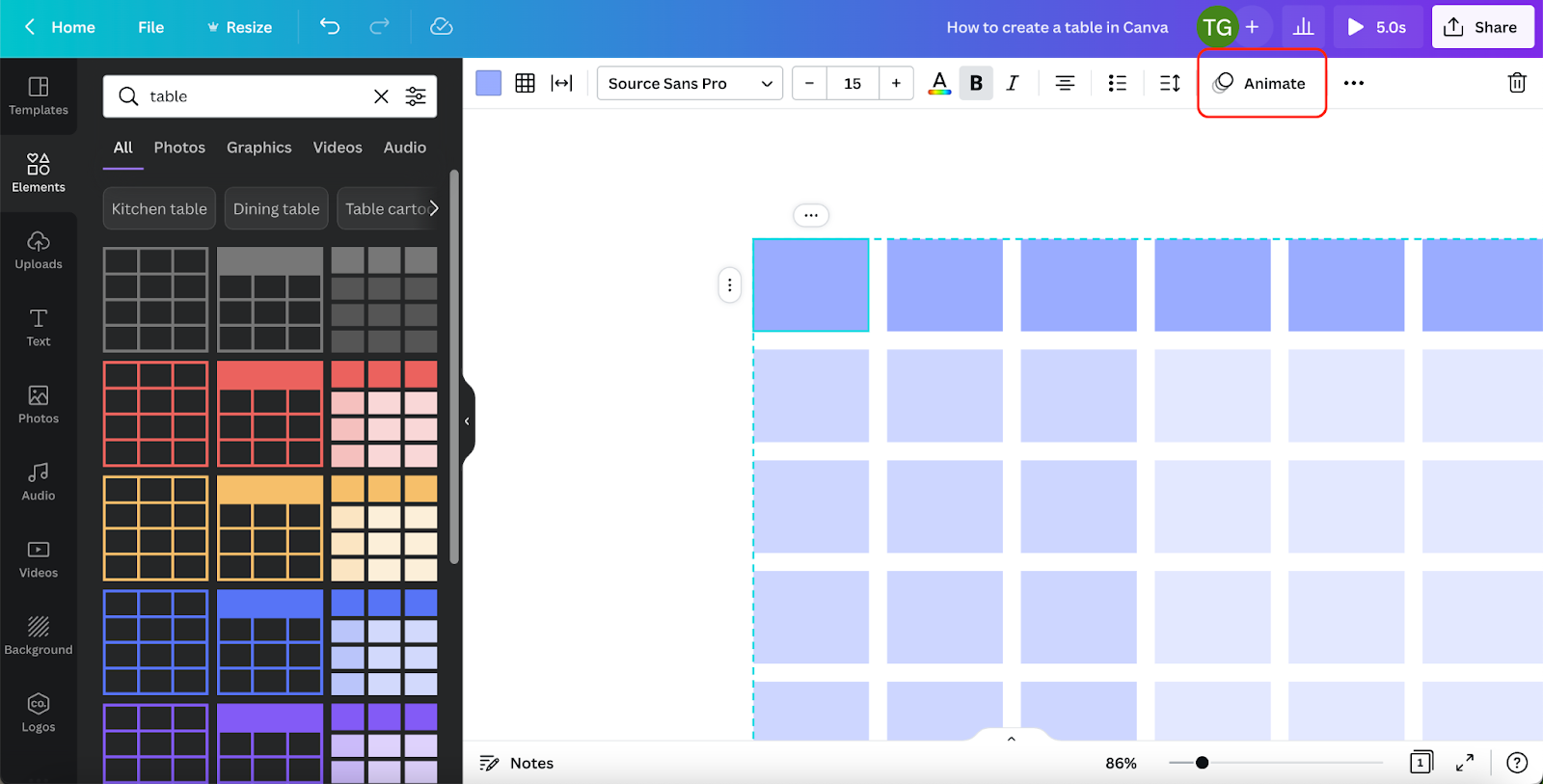Open the Source Sans Pro font dropdown
The image size is (1543, 784).
click(x=690, y=83)
